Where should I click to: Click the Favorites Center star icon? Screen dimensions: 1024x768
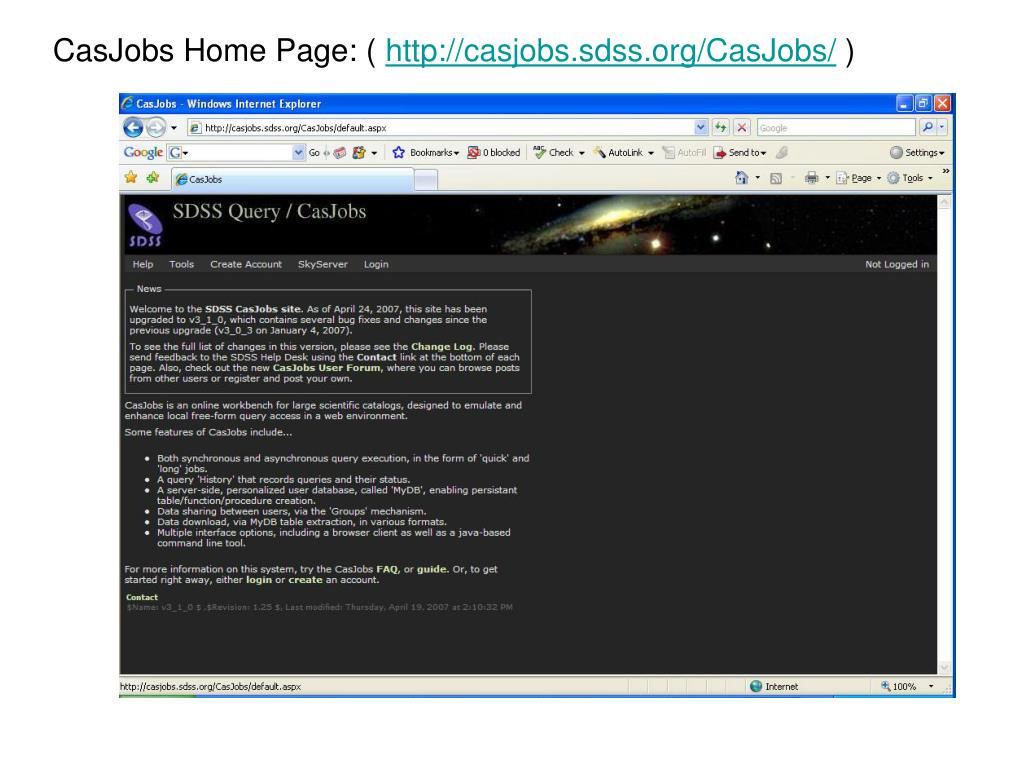click(131, 178)
